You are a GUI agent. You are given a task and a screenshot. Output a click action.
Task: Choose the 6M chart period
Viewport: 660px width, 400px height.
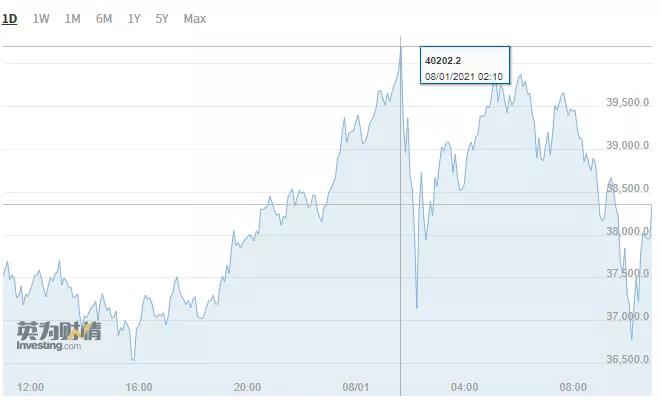coord(104,19)
